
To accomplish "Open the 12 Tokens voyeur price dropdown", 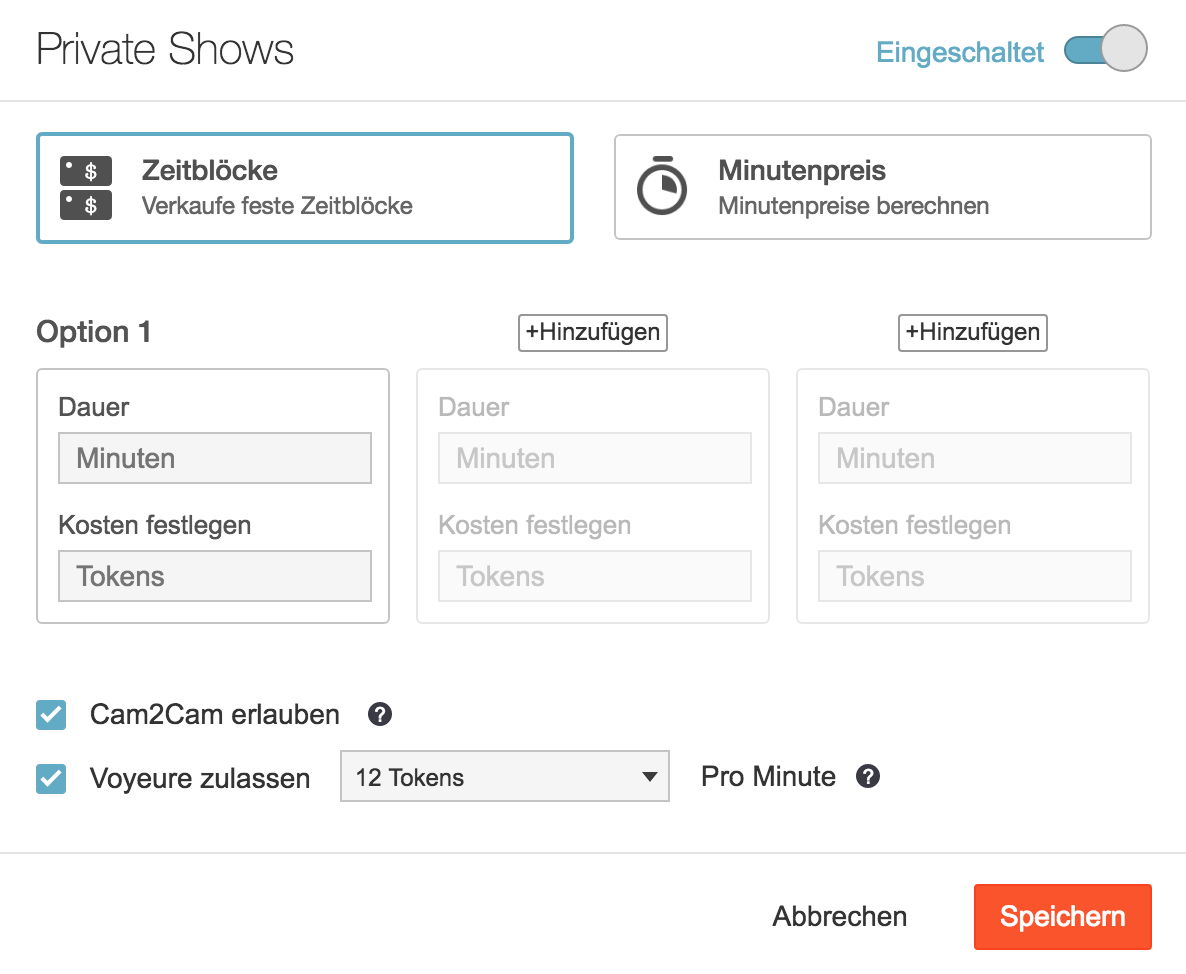I will coord(504,777).
